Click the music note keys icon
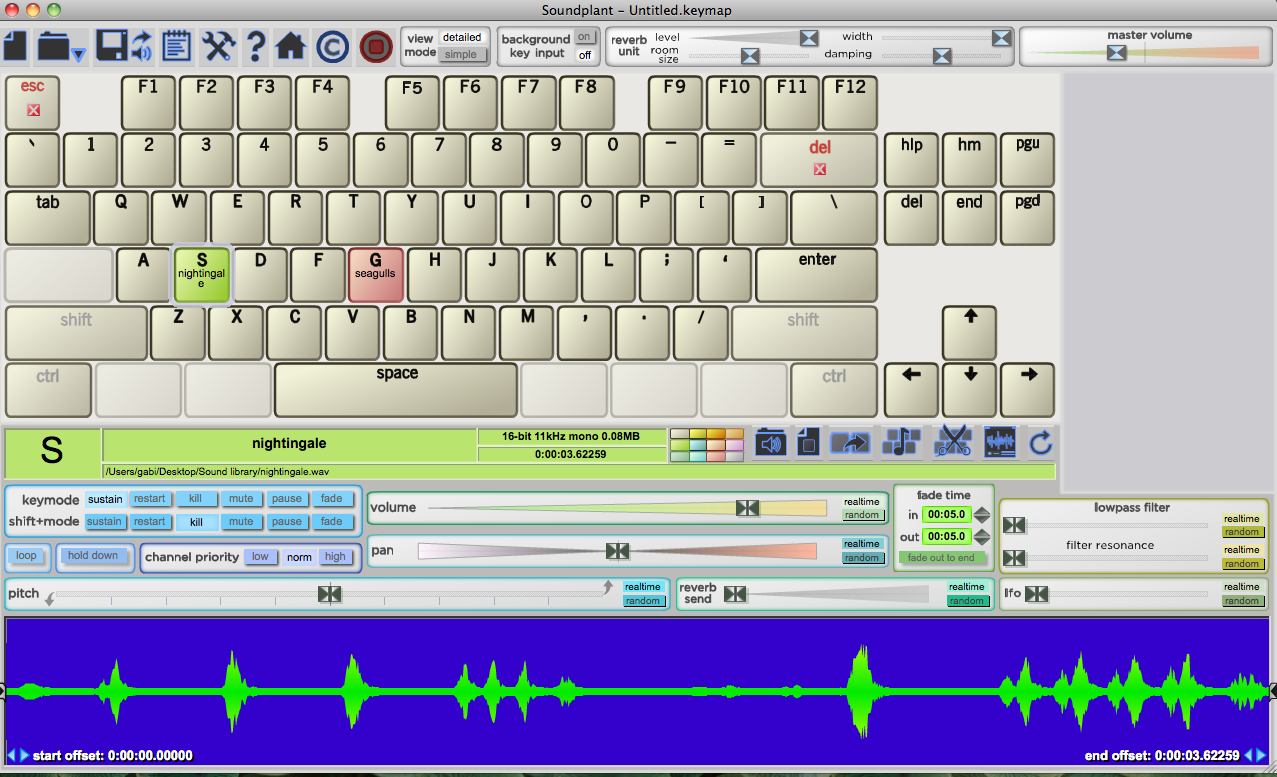 click(902, 442)
